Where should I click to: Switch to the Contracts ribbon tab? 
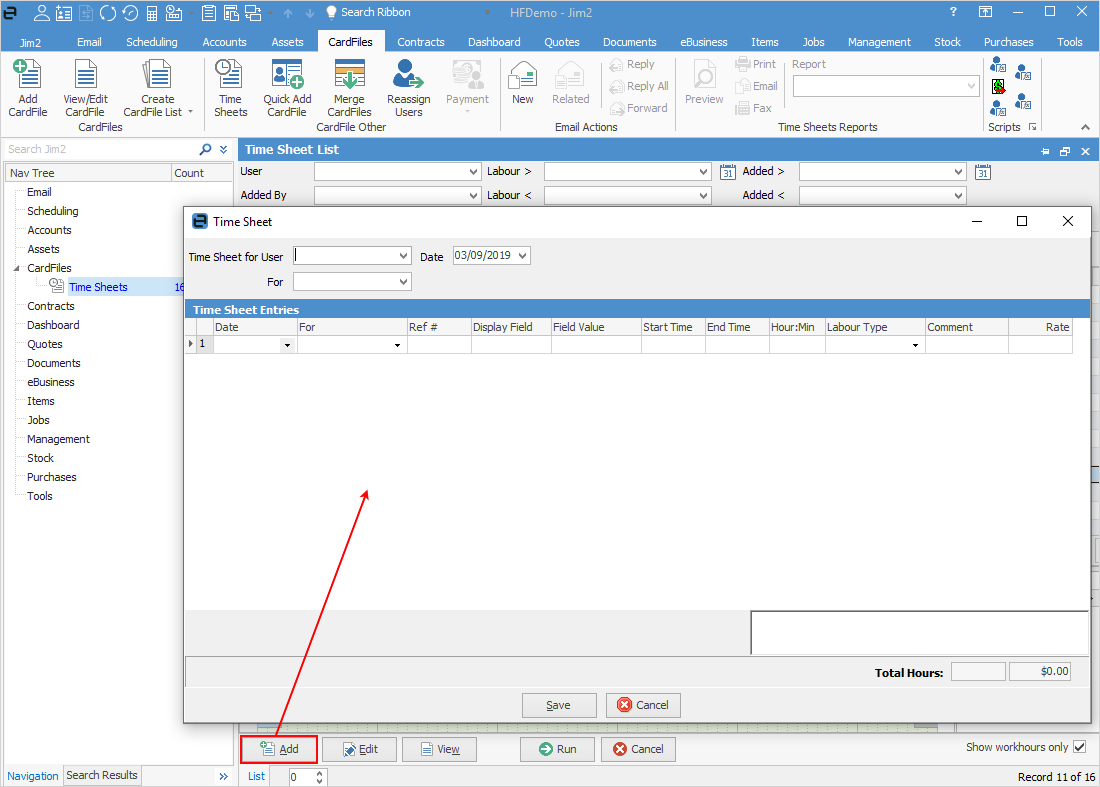click(x=420, y=42)
